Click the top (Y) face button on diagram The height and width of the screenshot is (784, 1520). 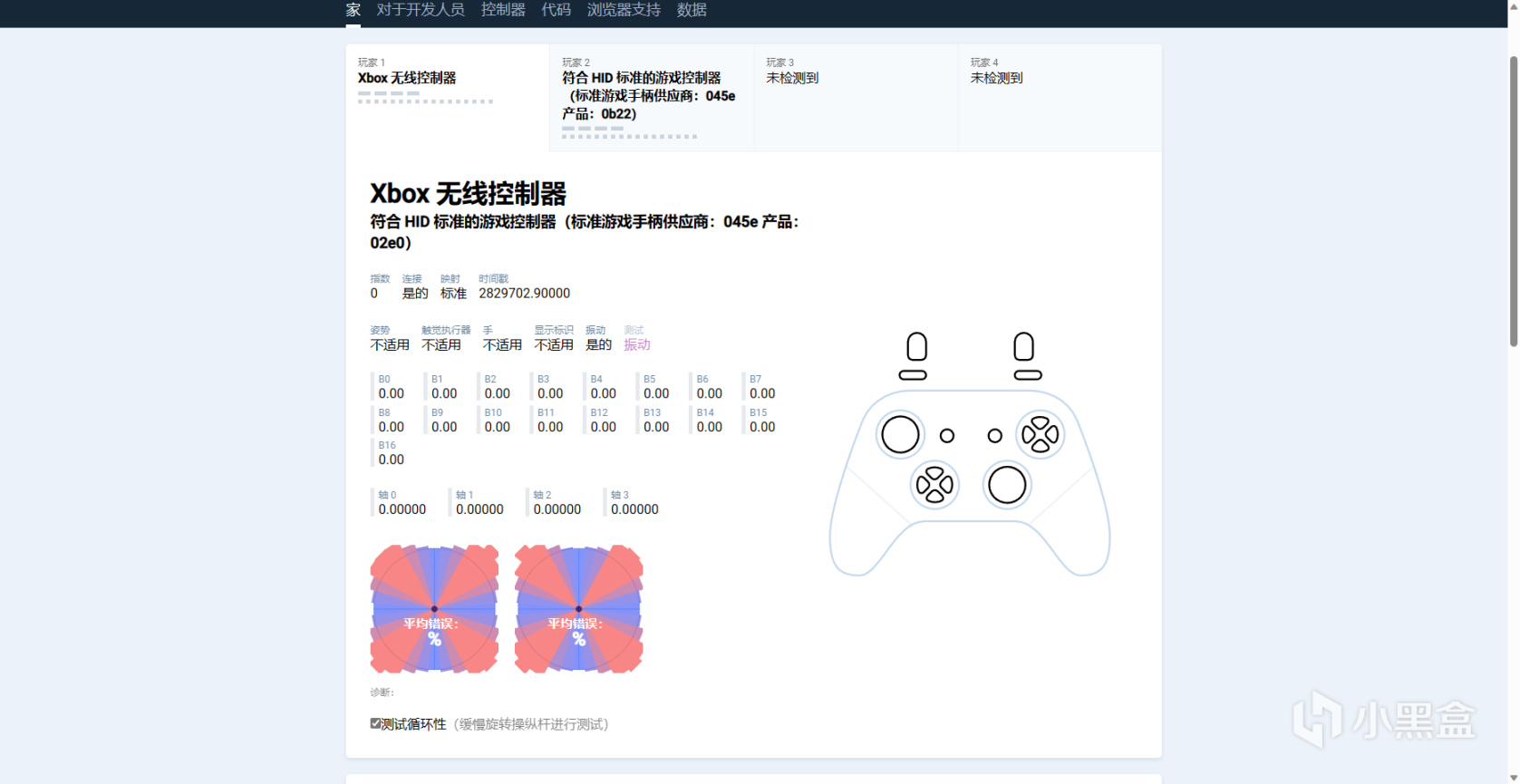pos(1041,422)
